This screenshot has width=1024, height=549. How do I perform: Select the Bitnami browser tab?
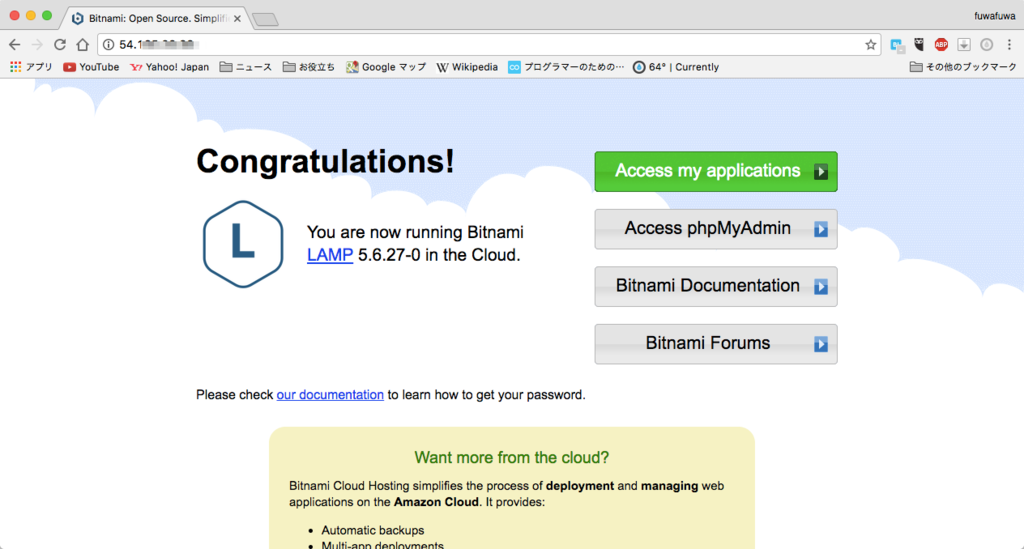coord(155,18)
